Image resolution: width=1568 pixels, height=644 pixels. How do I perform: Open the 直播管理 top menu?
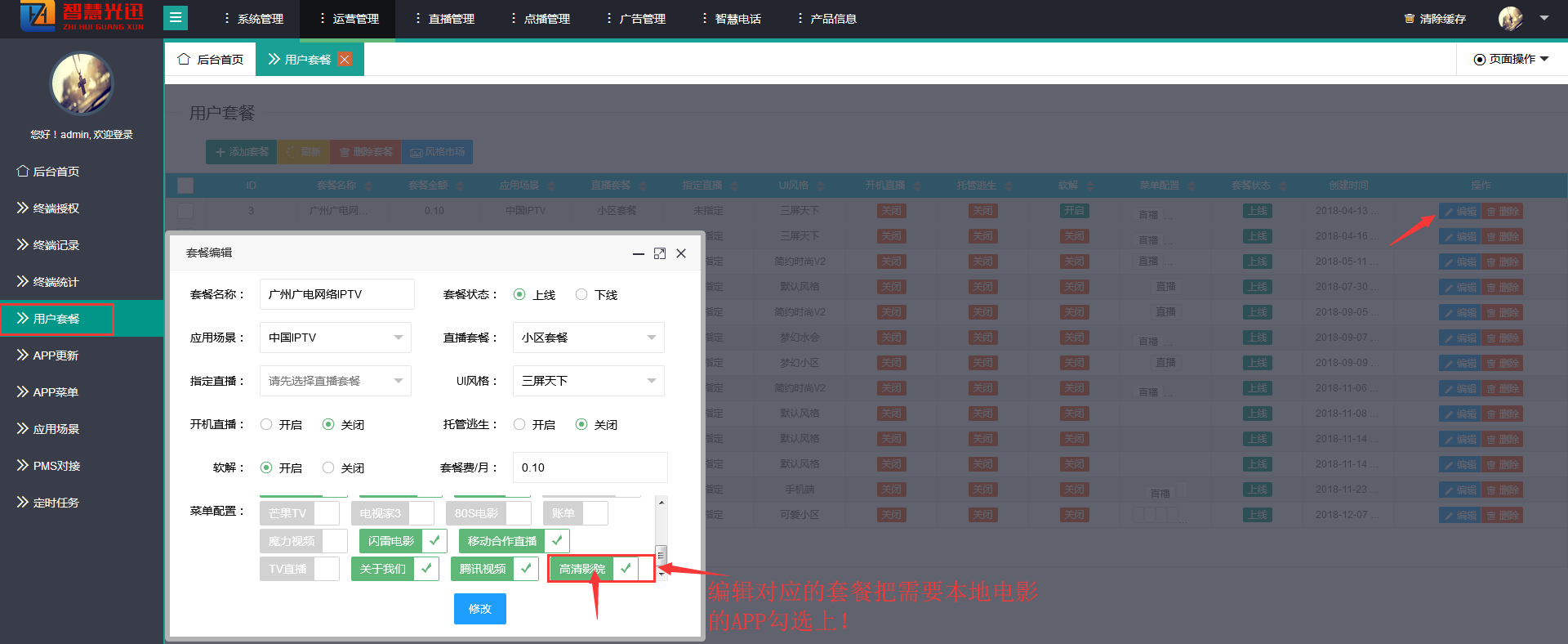click(x=444, y=19)
